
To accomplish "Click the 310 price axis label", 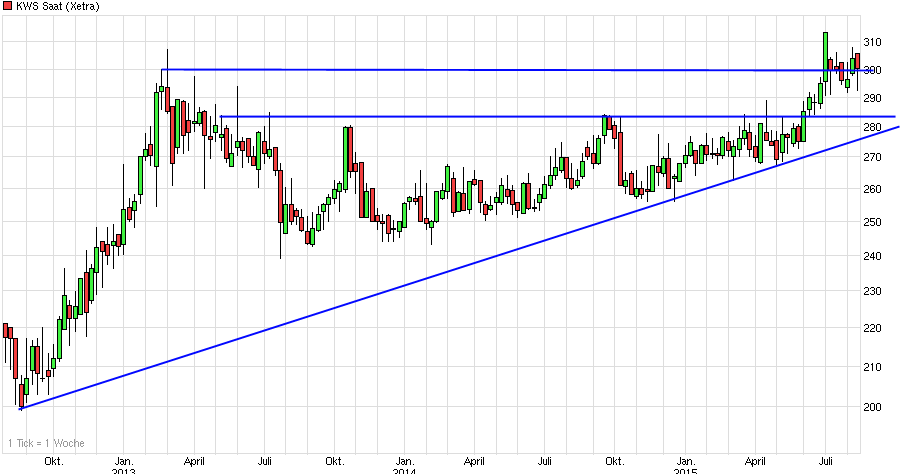I will click(874, 42).
